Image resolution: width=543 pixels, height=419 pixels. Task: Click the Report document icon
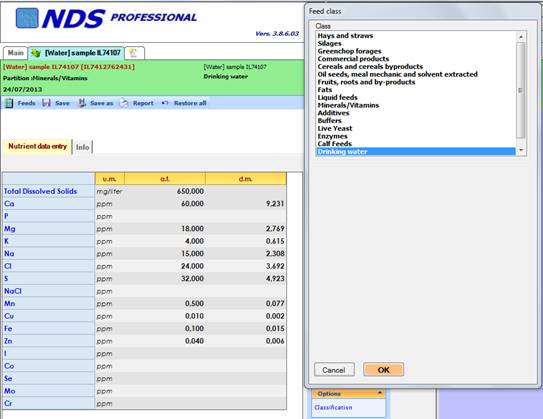coord(124,103)
